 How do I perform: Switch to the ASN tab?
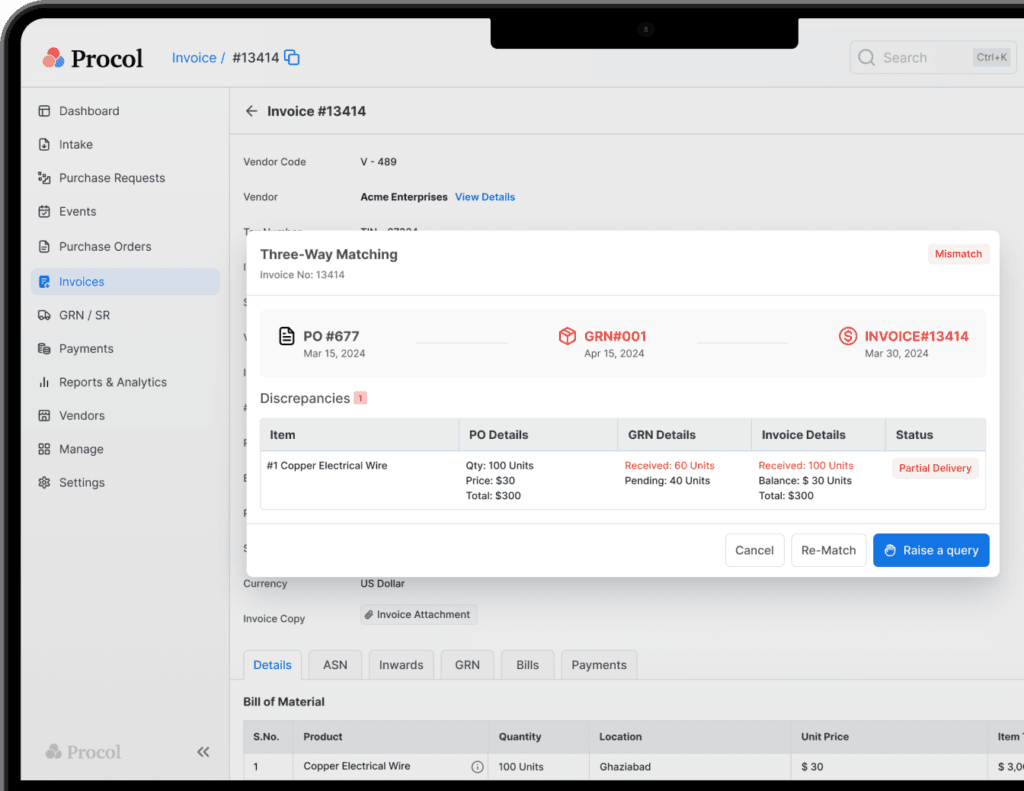[335, 665]
